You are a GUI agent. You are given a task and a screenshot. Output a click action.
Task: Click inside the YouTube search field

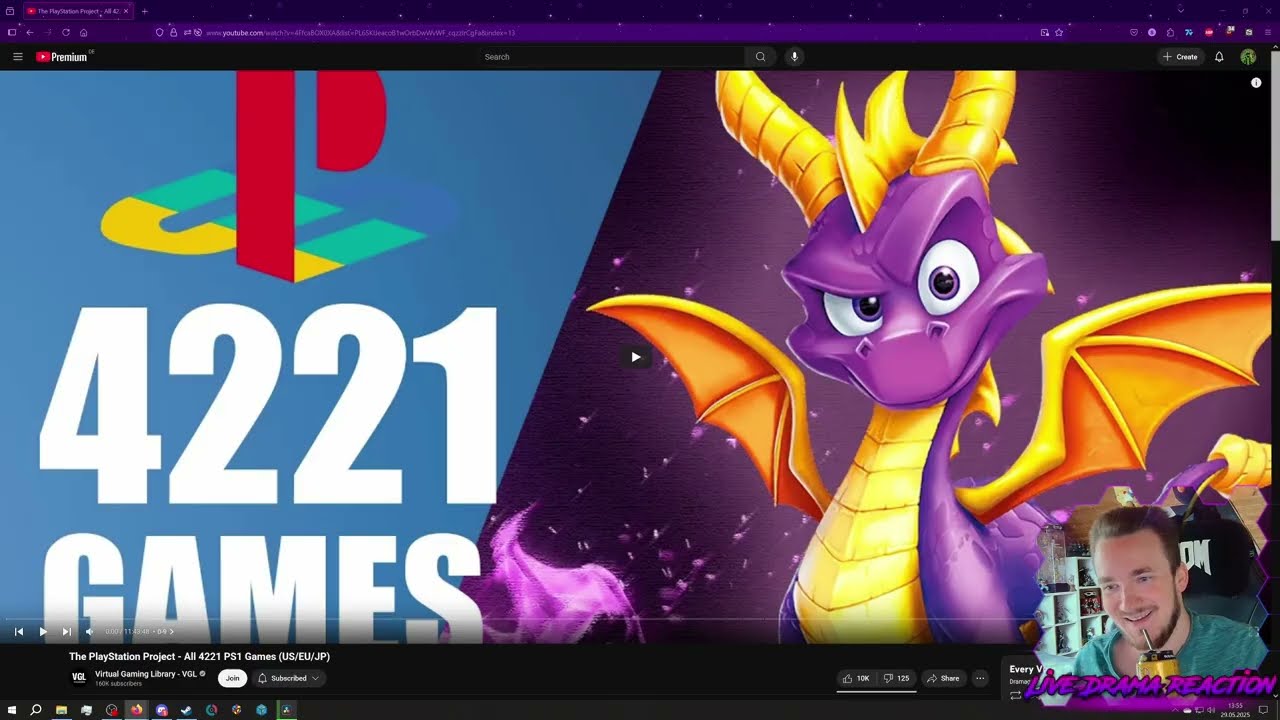click(x=612, y=57)
